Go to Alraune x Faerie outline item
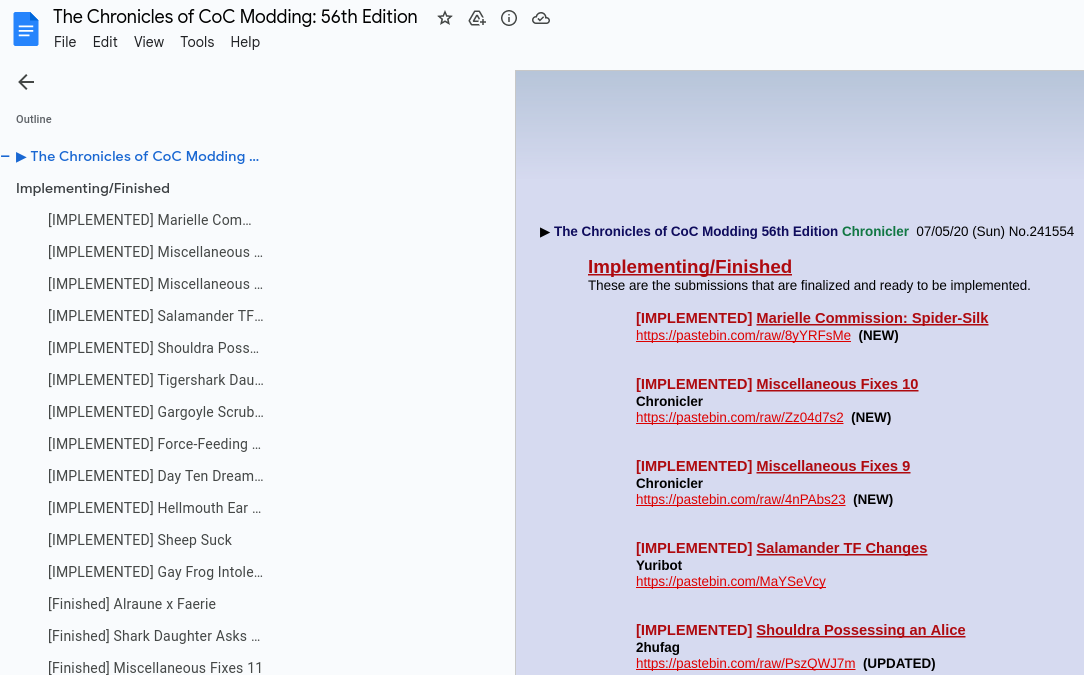This screenshot has height=675, width=1084. click(x=132, y=604)
